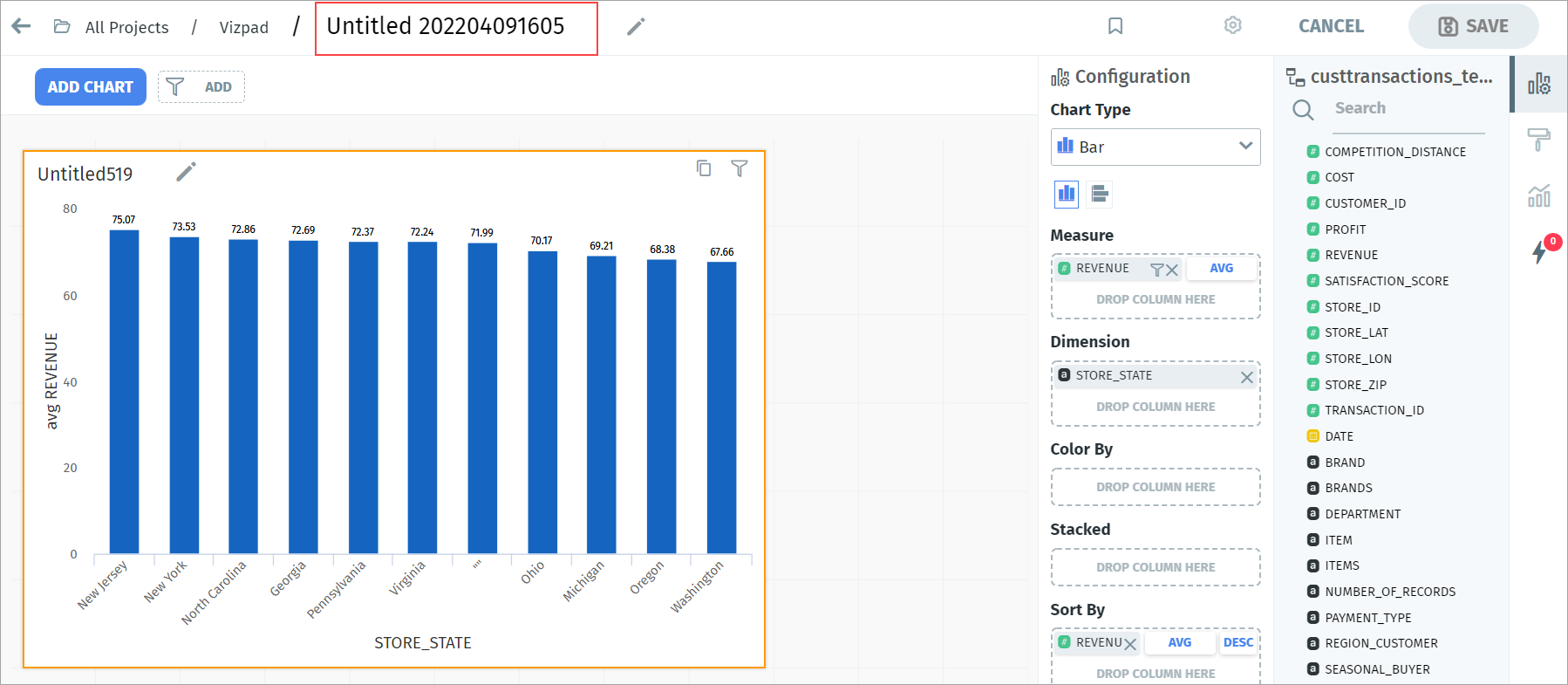Select the SEASONAL_BUYER column
This screenshot has width=1568, height=685.
pyautogui.click(x=1377, y=669)
